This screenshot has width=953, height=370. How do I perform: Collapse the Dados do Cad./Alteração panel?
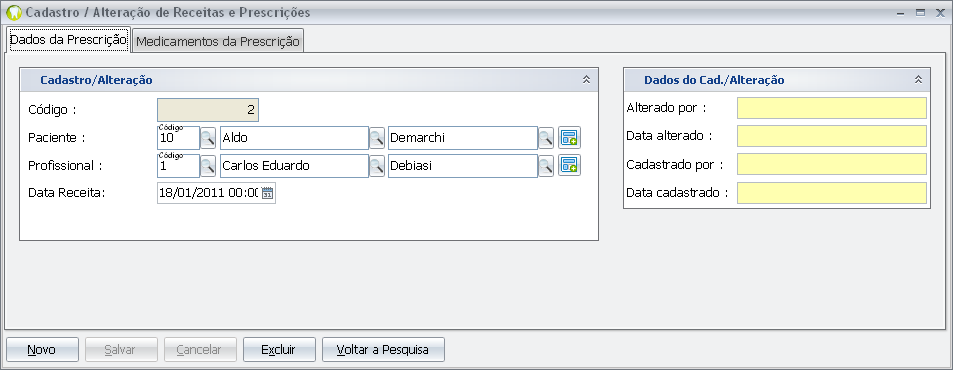coord(918,80)
